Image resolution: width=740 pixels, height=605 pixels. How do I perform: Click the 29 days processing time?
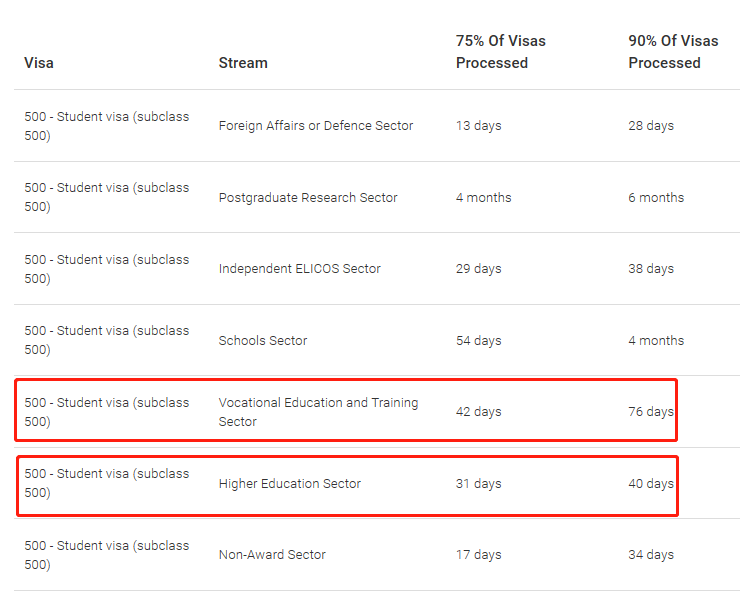point(478,269)
